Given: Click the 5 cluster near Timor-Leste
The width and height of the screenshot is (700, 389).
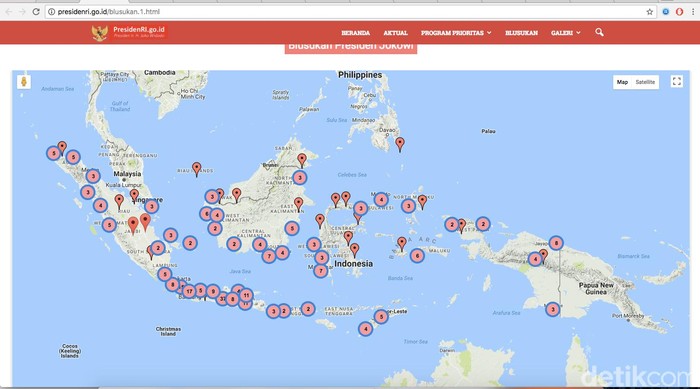Looking at the screenshot, I should pos(381,317).
